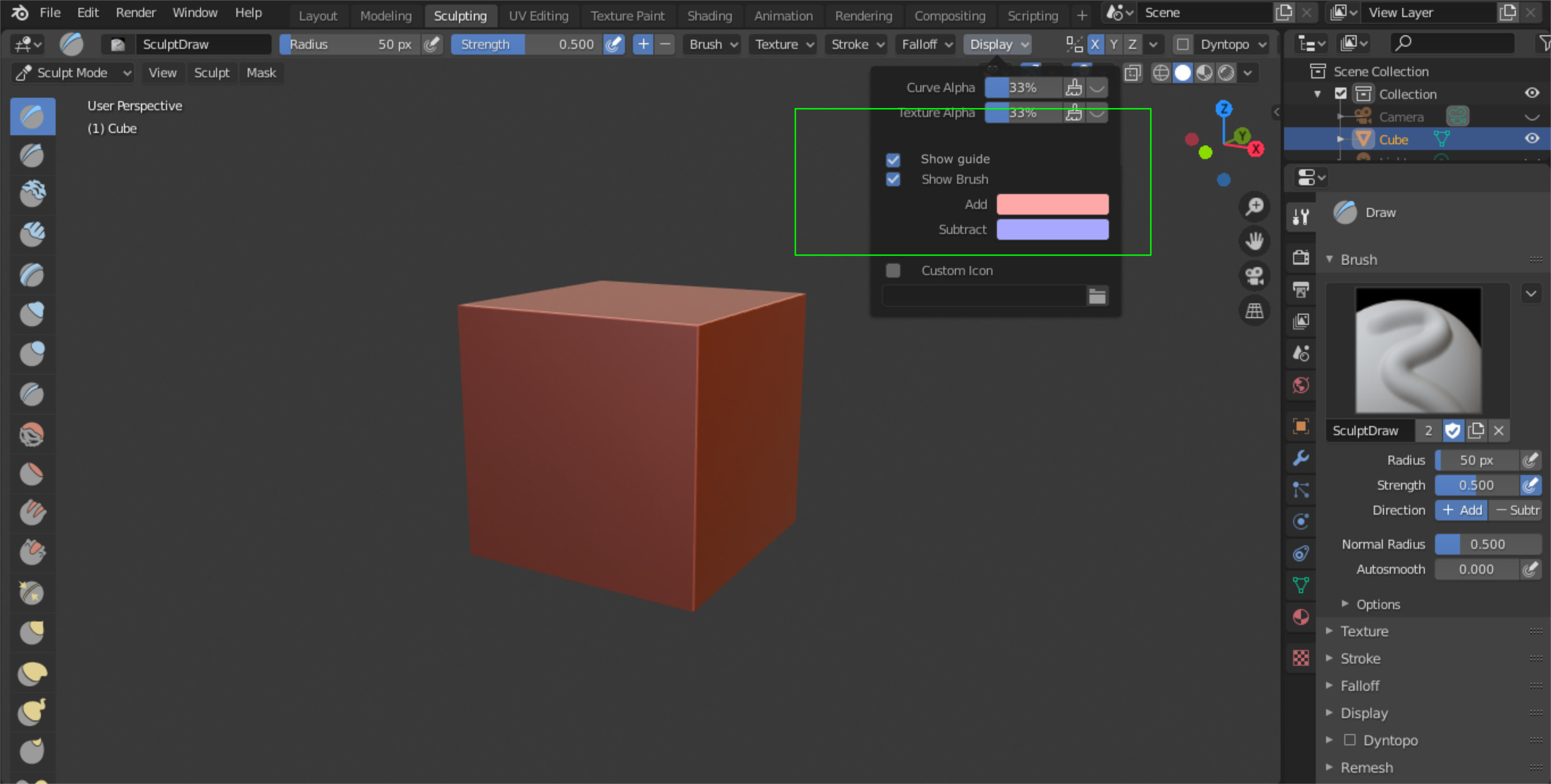The height and width of the screenshot is (784, 1551).
Task: Enable the Custom Icon checkbox
Action: [893, 271]
